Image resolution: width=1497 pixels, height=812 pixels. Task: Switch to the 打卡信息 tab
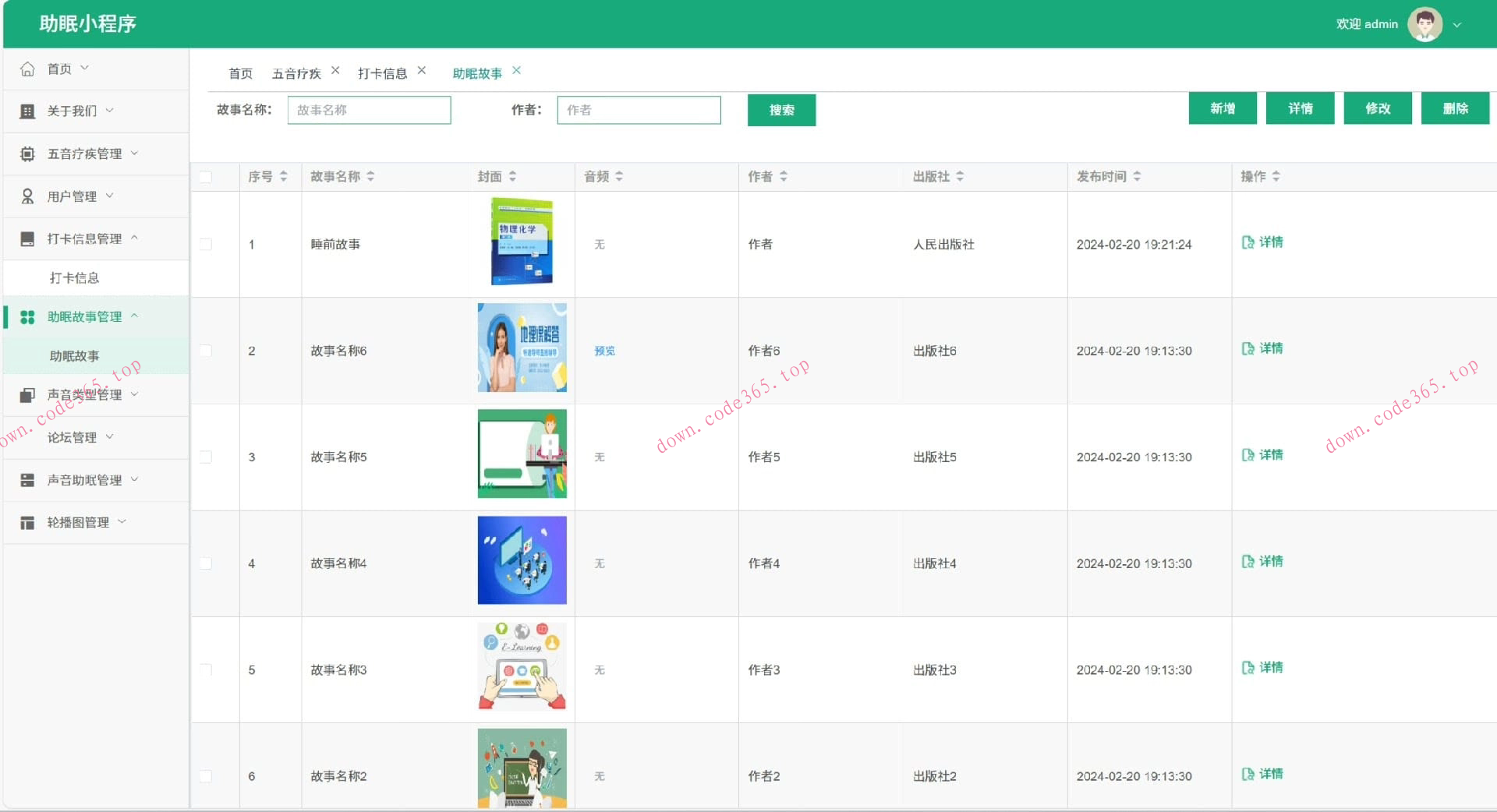pyautogui.click(x=382, y=72)
